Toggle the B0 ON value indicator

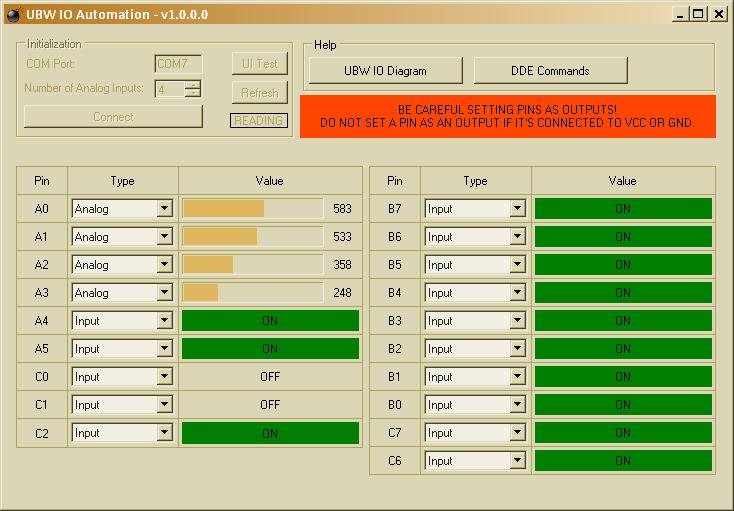623,405
